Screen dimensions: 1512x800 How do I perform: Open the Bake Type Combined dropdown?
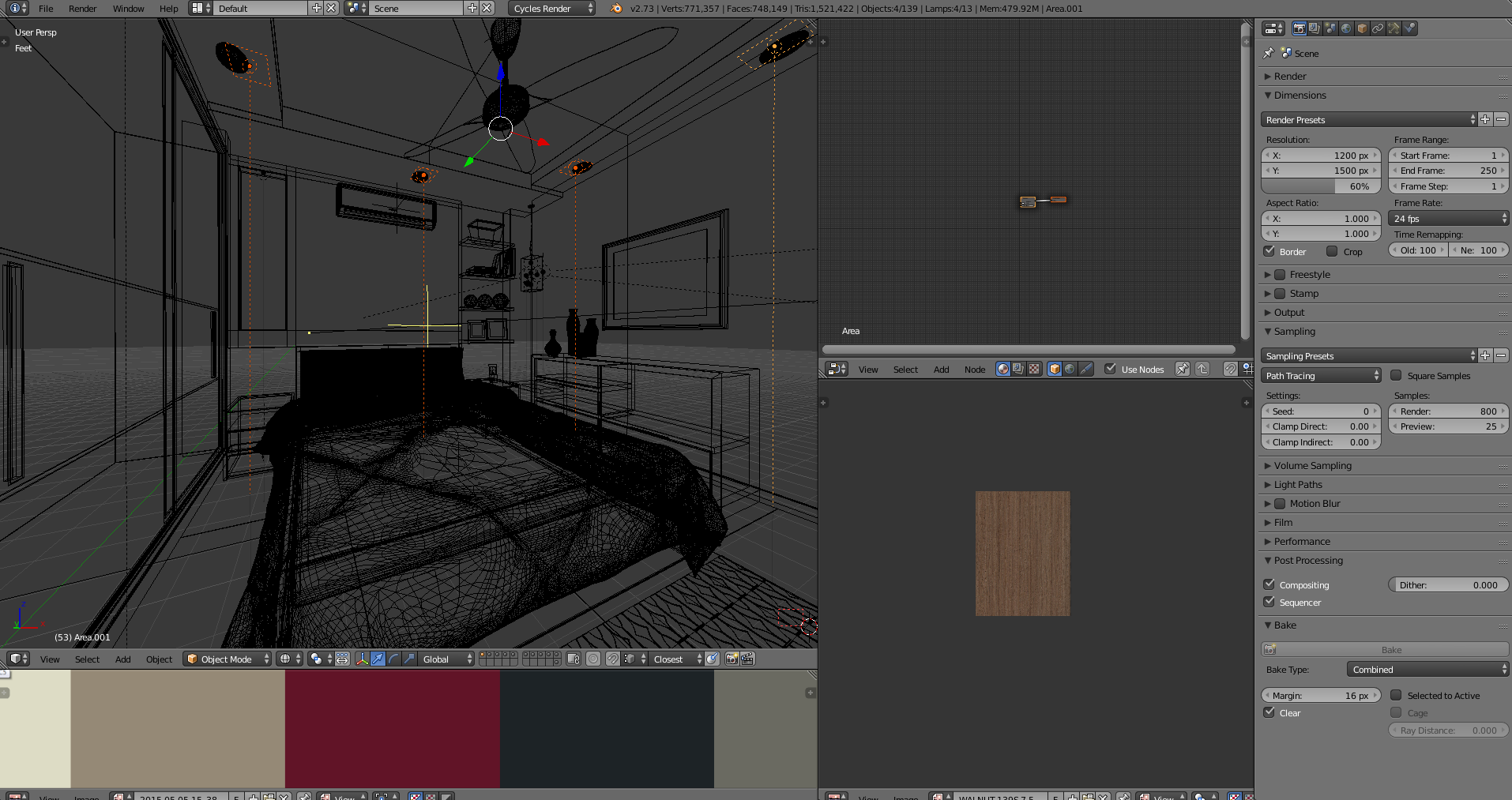click(1427, 669)
